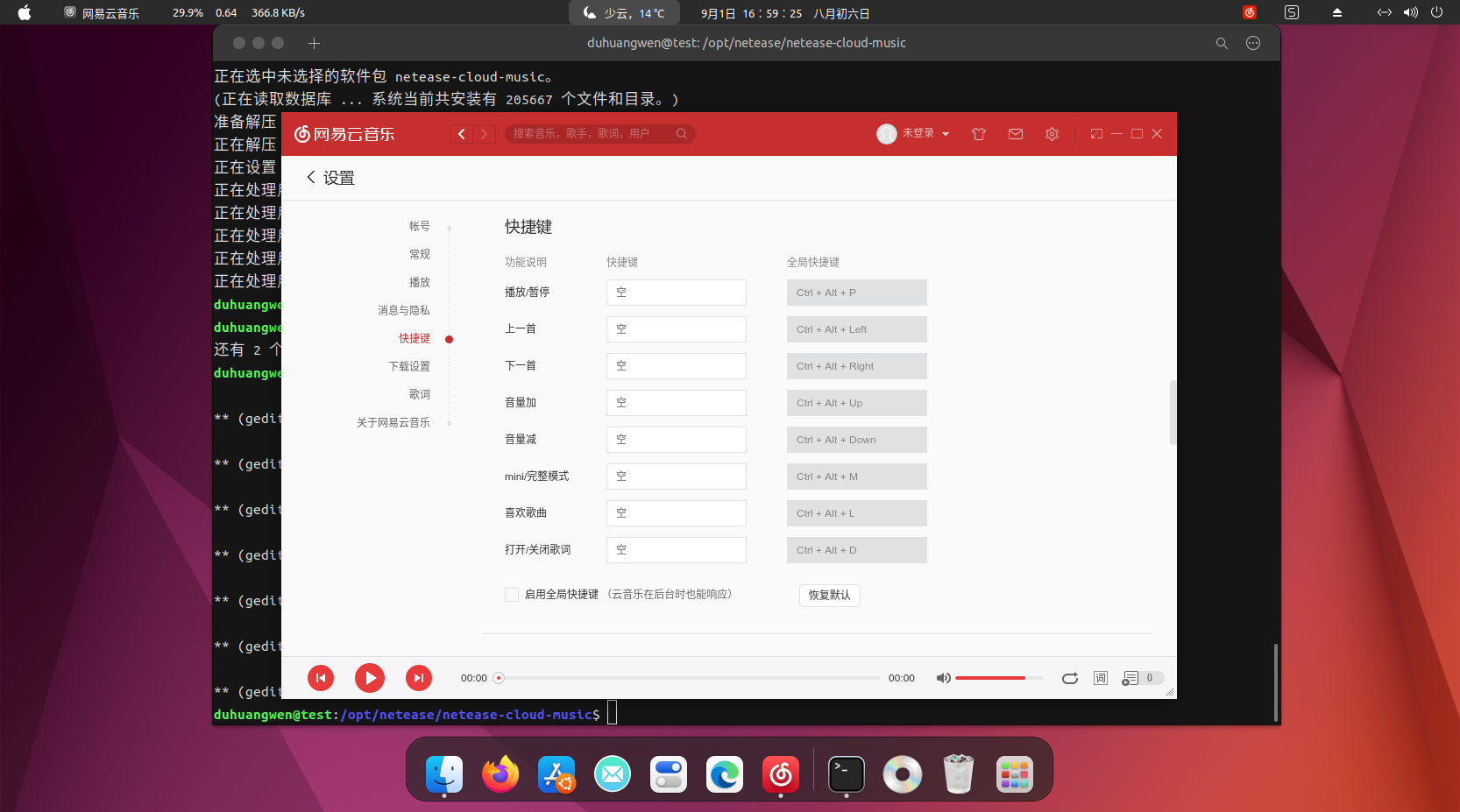Image resolution: width=1460 pixels, height=812 pixels.
Task: Select 歌词 in settings sidebar
Action: pos(419,394)
